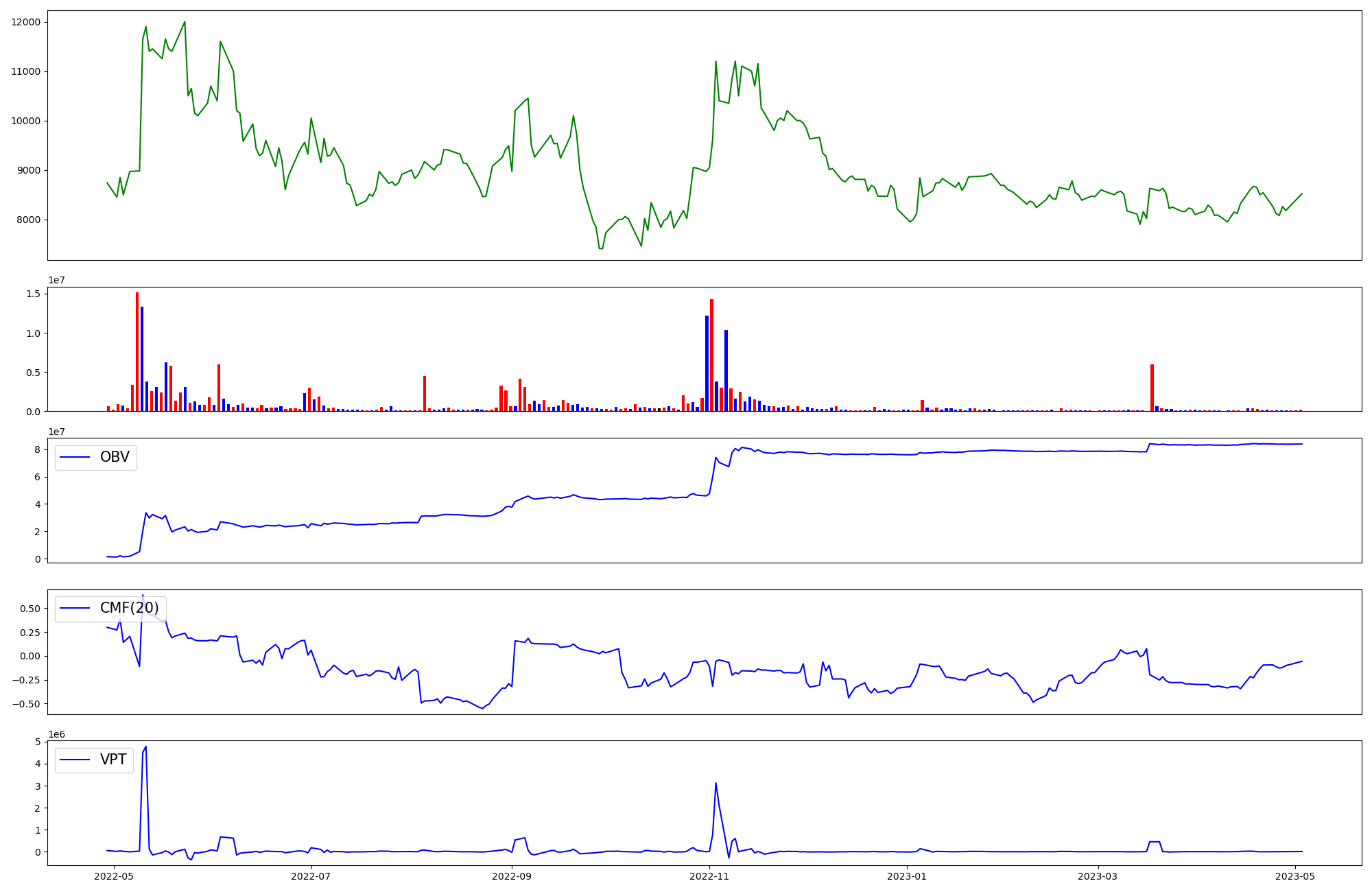Click the 2023-03 x-axis date label
Screen dimensions: 1372x892
coord(1098,876)
